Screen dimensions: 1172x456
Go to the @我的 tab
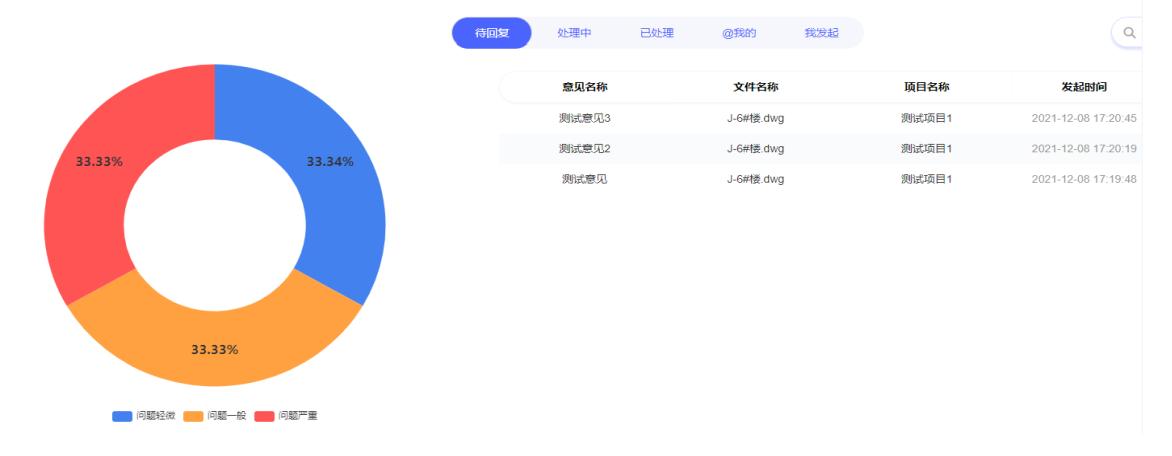tap(739, 33)
